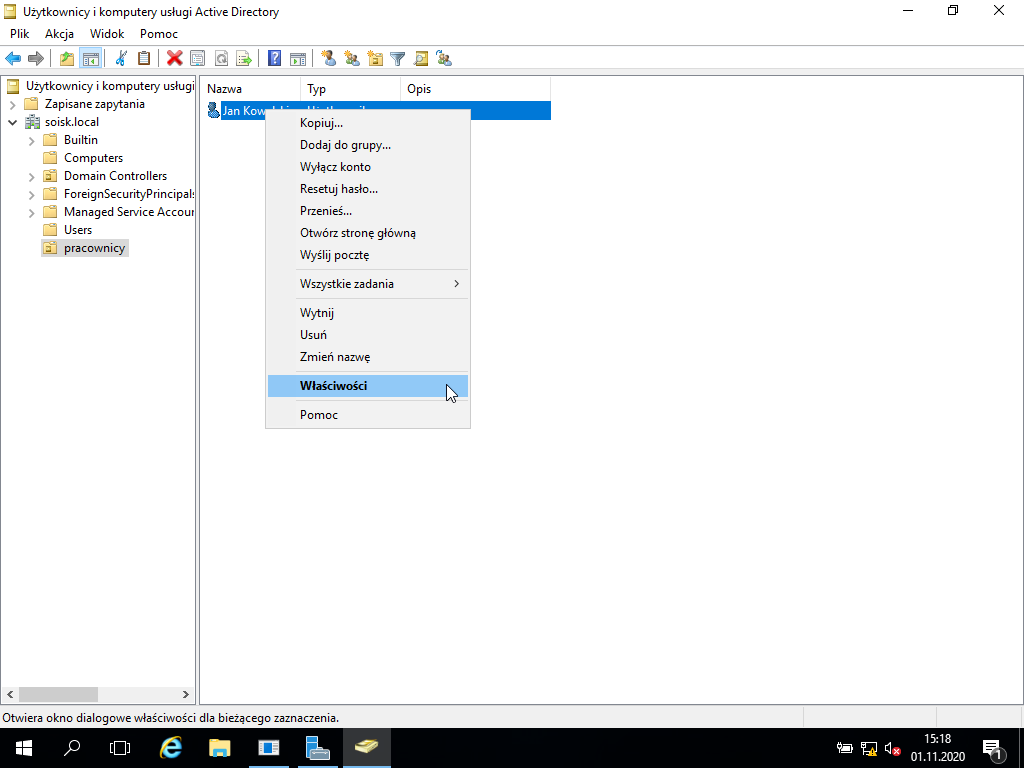Click the add to group toolbar icon

pos(444,59)
